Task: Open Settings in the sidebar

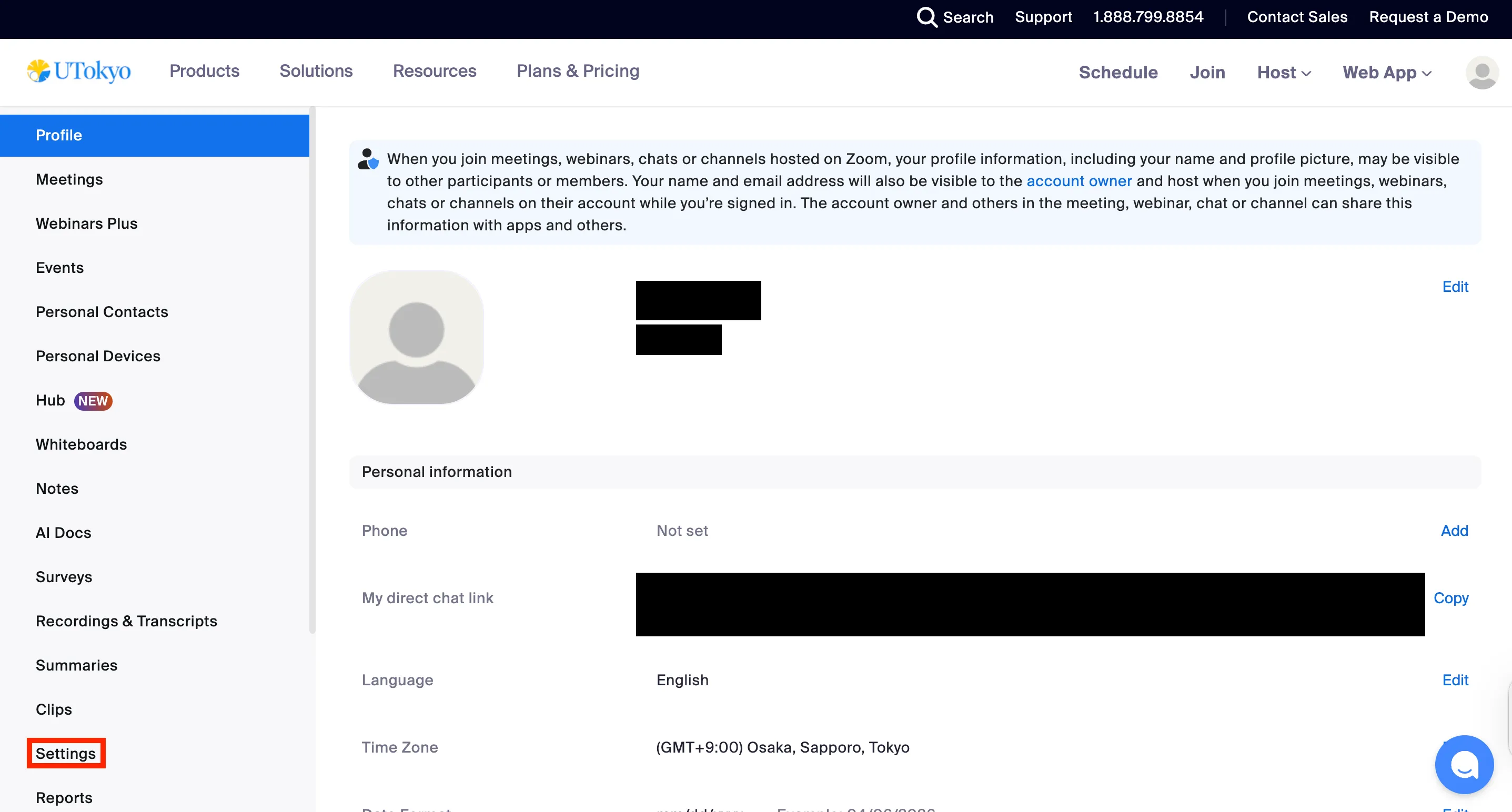Action: [66, 753]
